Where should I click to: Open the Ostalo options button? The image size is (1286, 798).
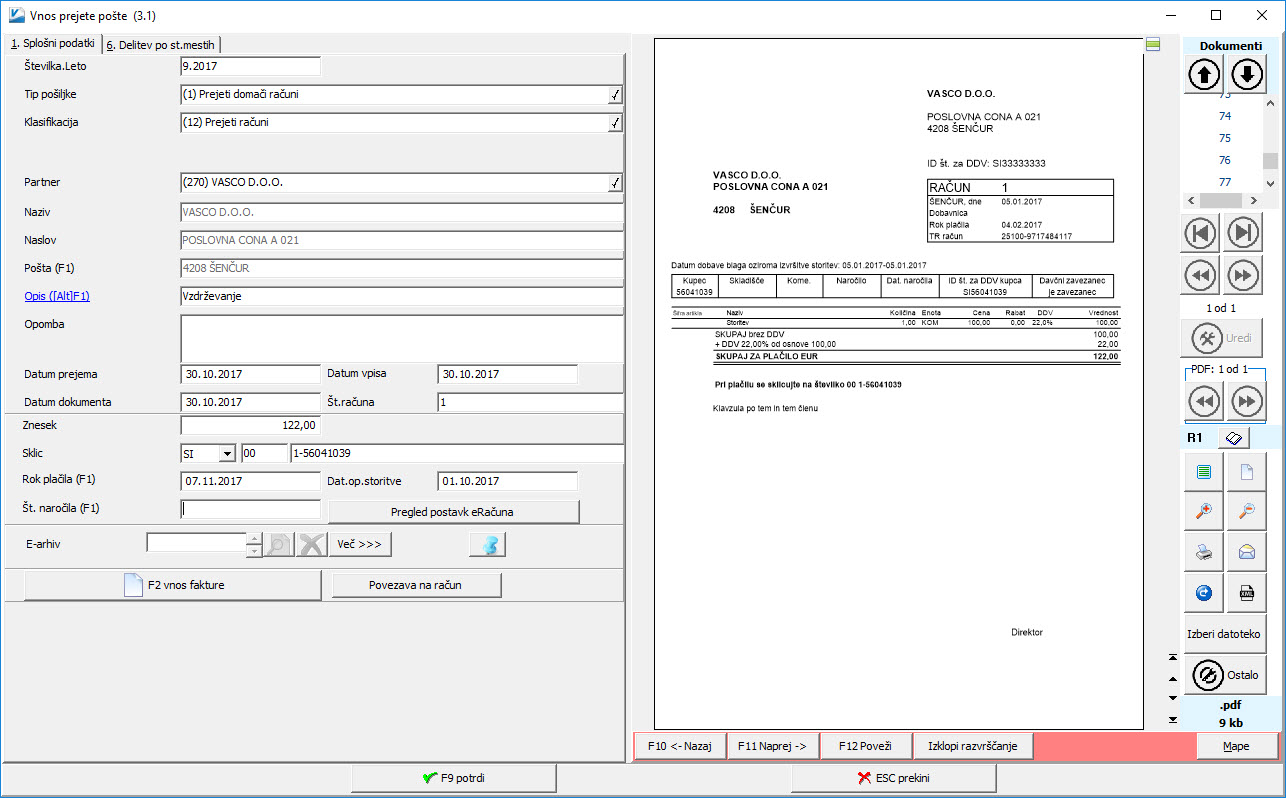click(1225, 675)
